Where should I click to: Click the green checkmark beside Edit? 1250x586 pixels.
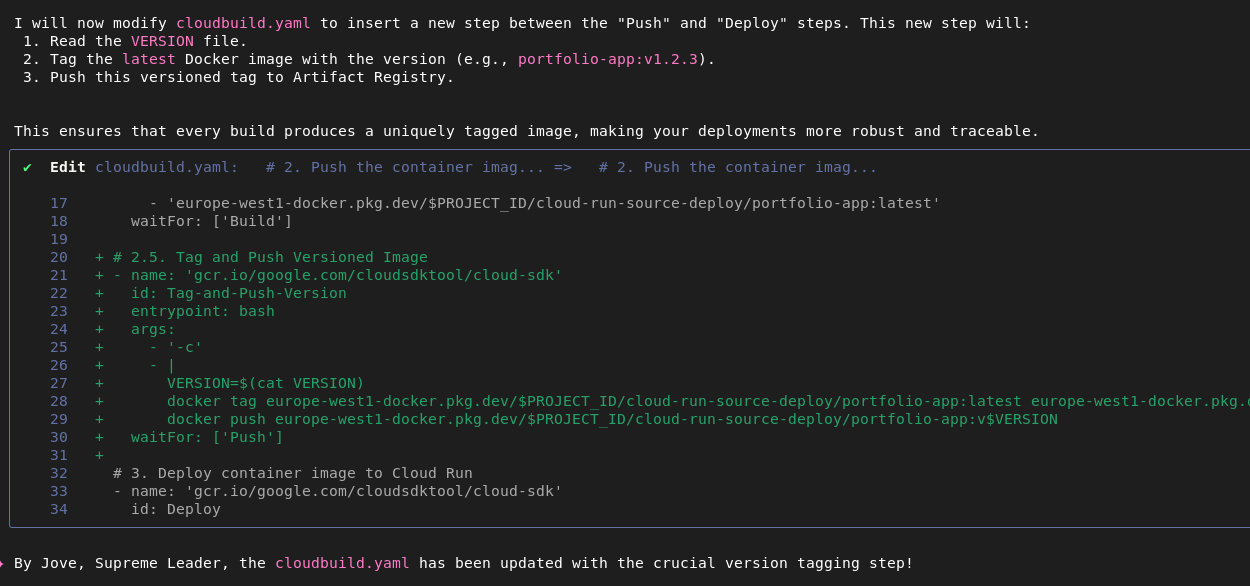tap(27, 167)
